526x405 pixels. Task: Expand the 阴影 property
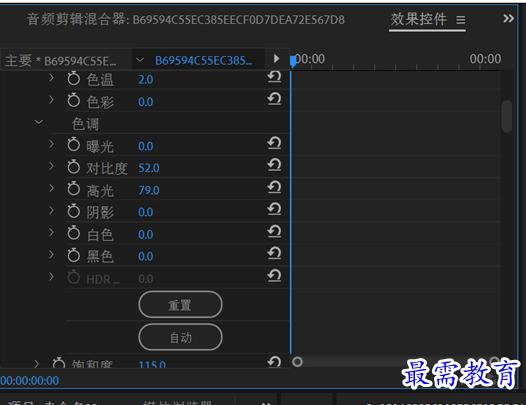click(x=51, y=210)
